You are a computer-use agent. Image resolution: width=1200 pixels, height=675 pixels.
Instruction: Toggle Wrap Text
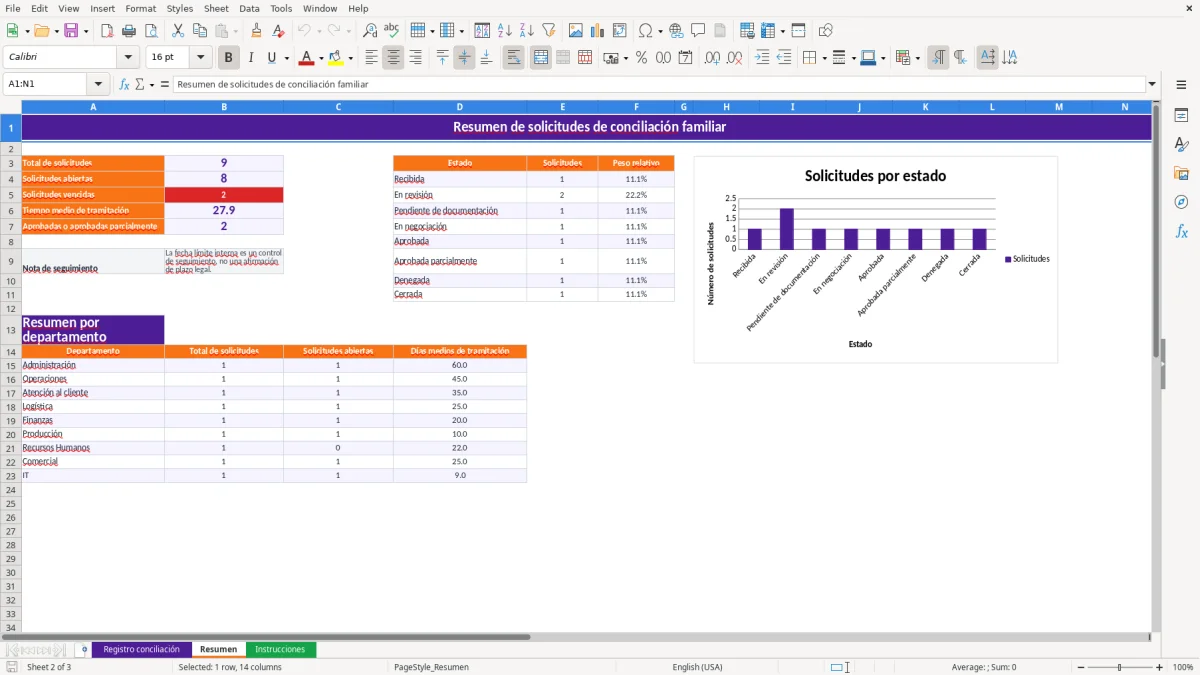(x=513, y=58)
